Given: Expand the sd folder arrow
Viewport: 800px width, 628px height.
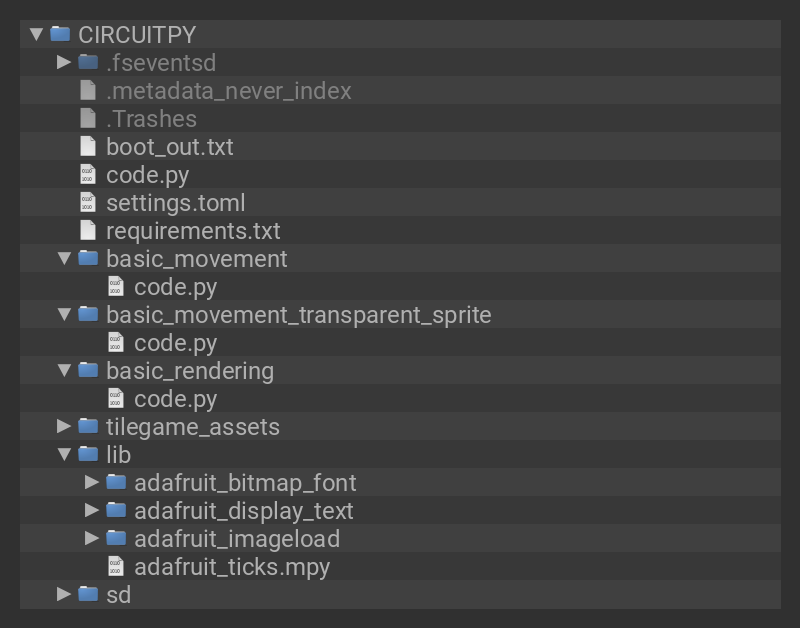Looking at the screenshot, I should coord(64,594).
